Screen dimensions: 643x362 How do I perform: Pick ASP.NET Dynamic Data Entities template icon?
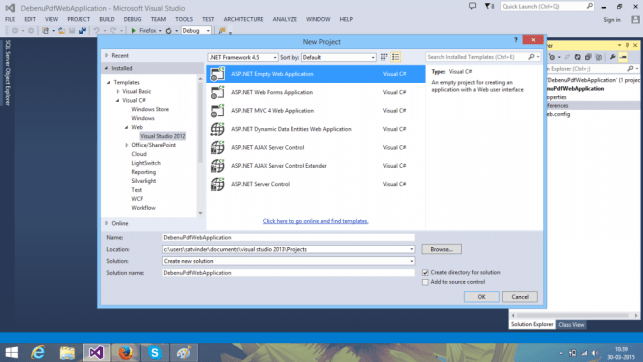(x=218, y=129)
